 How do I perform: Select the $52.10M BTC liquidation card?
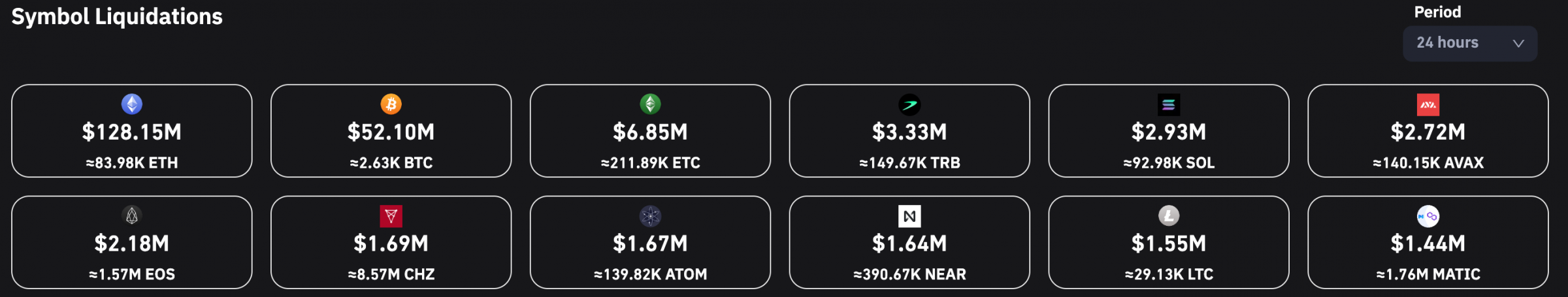click(391, 131)
